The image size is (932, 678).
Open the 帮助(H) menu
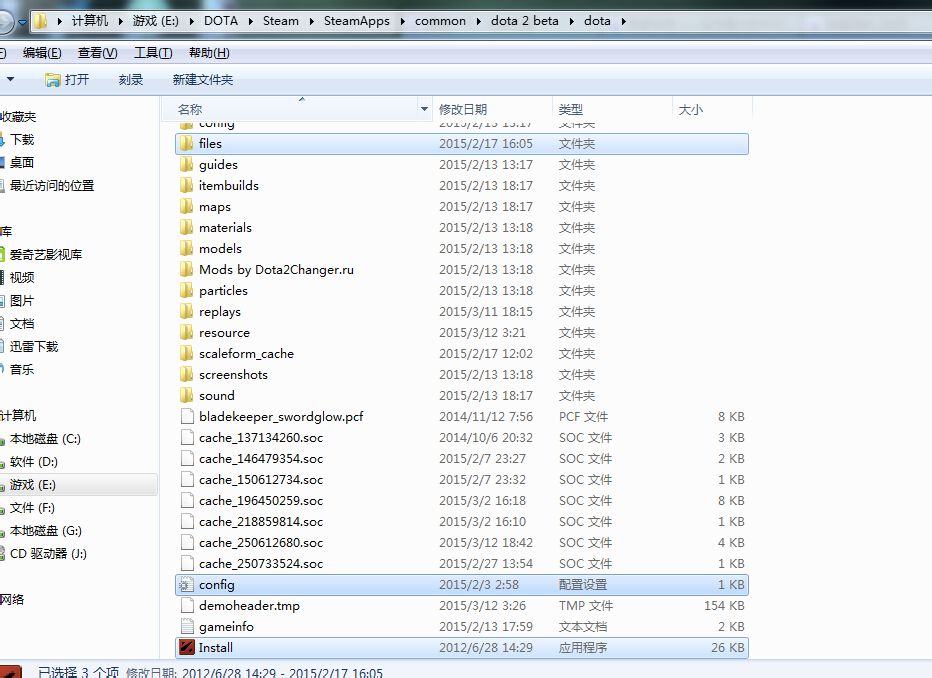(209, 53)
